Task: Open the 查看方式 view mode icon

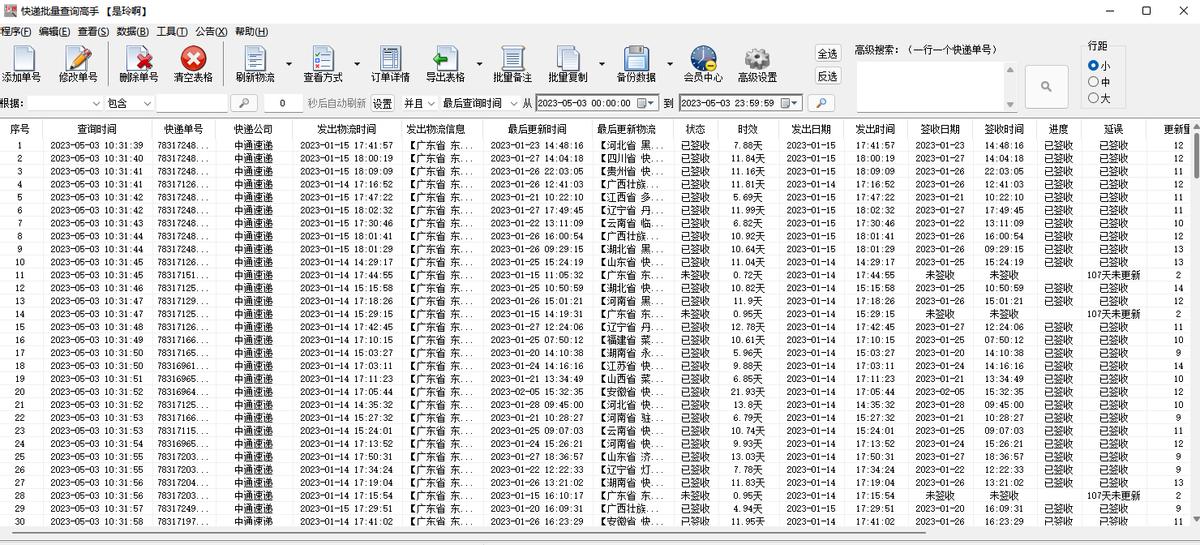Action: coord(322,58)
